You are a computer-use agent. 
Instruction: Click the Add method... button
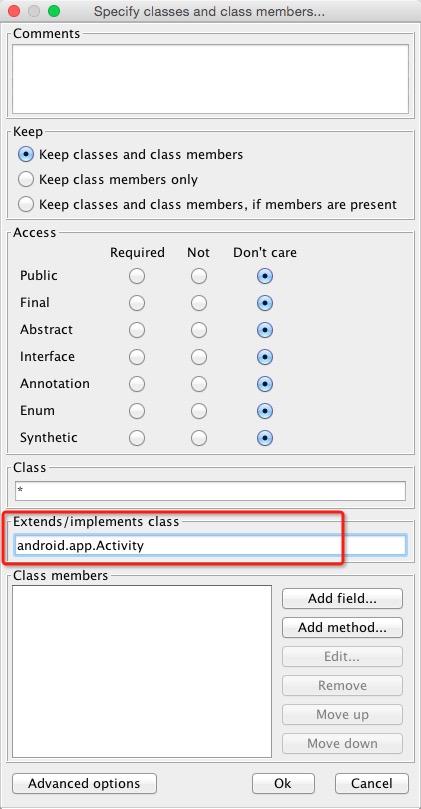click(342, 627)
